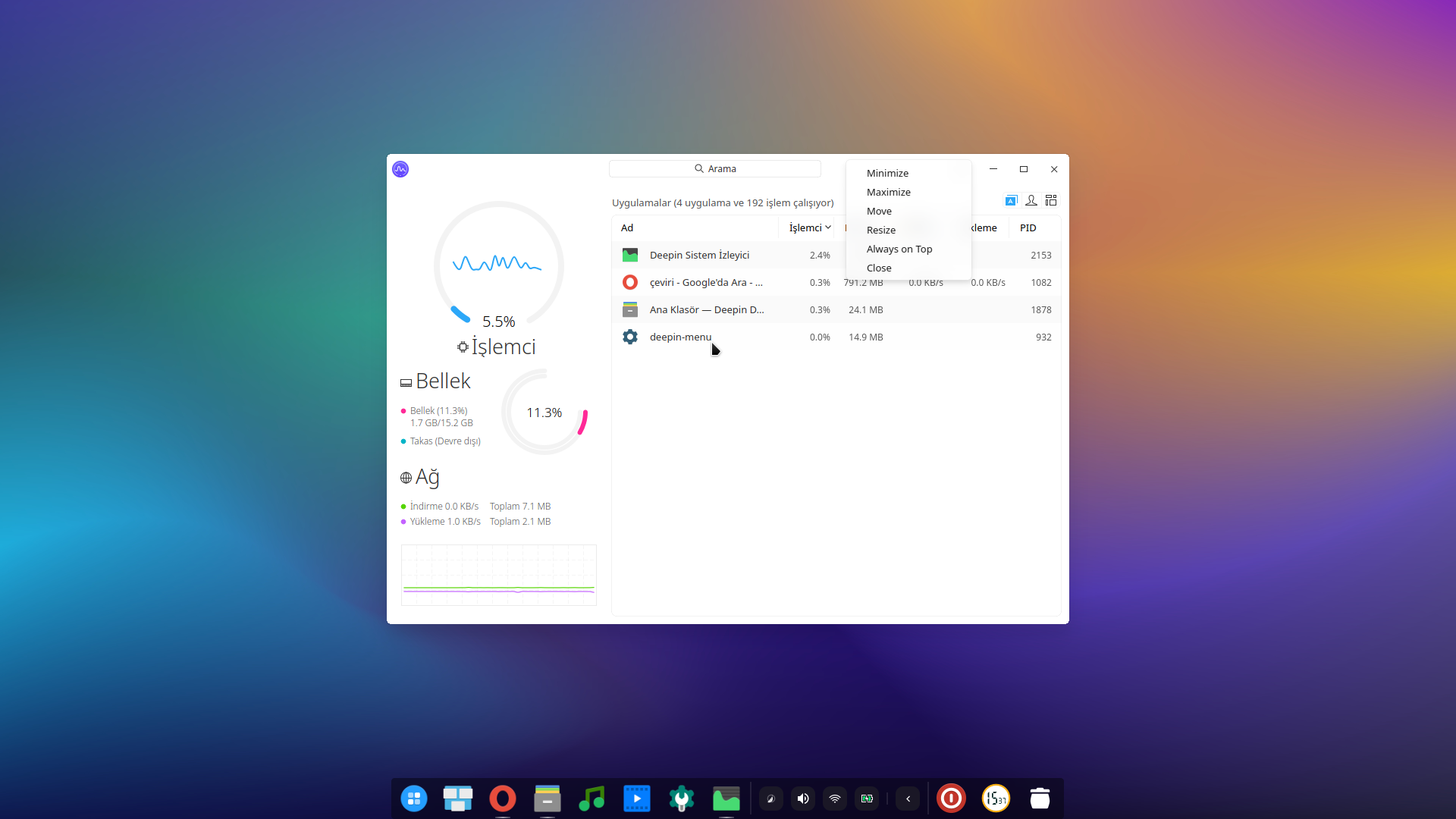Click the Bellek section heading
Viewport: 1456px width, 819px height.
442,381
